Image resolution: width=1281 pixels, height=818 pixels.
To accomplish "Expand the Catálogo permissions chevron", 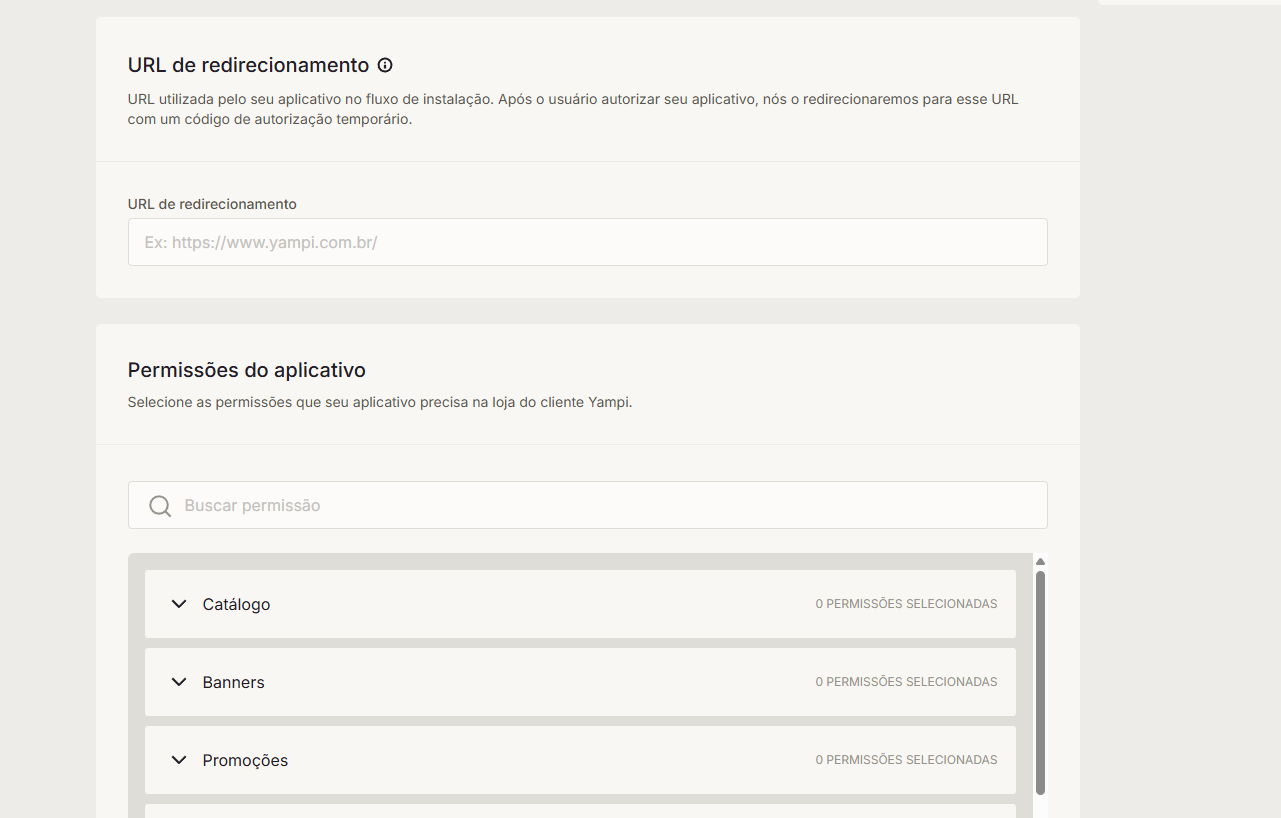I will (x=179, y=604).
